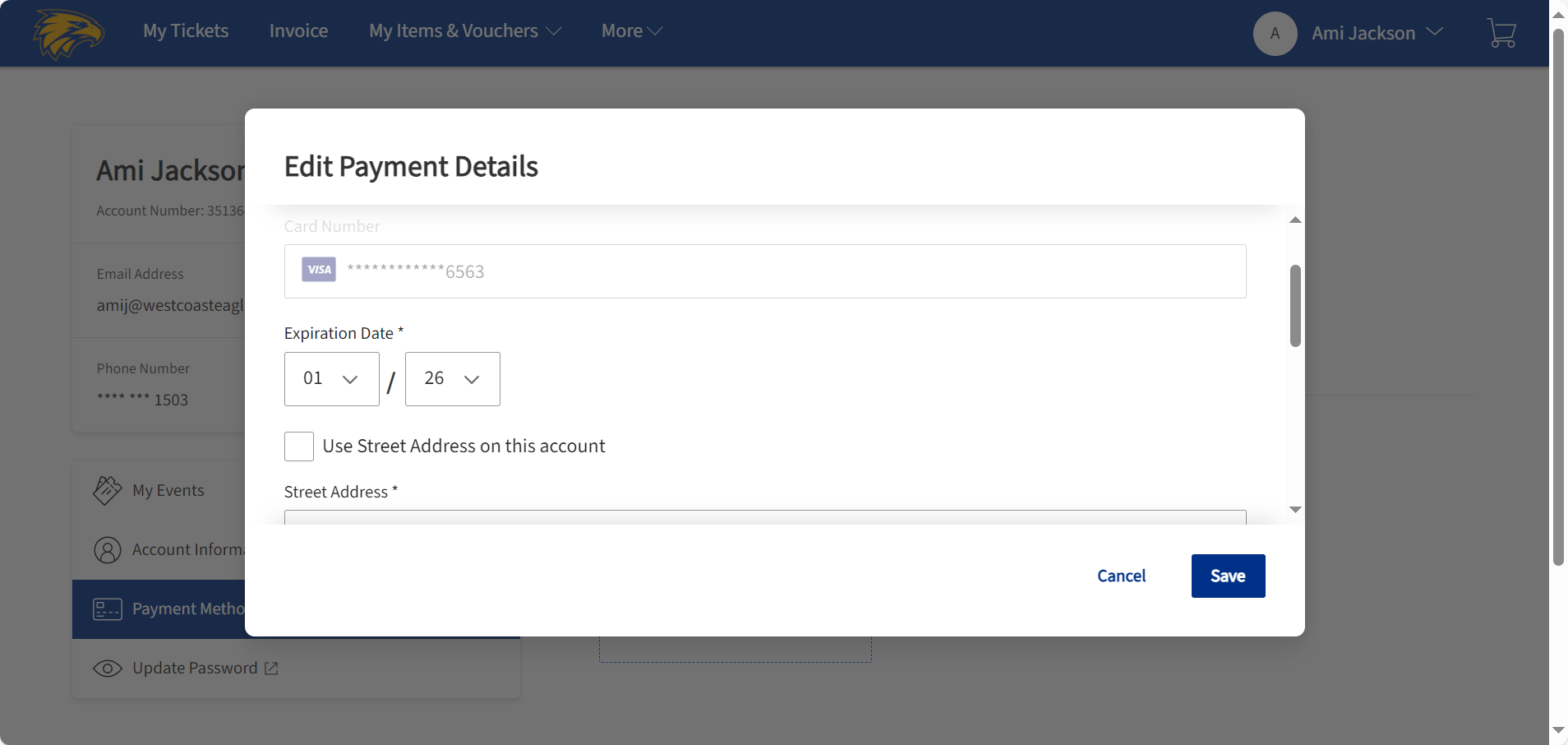
Task: Click the Street Address input field
Action: pos(764,520)
